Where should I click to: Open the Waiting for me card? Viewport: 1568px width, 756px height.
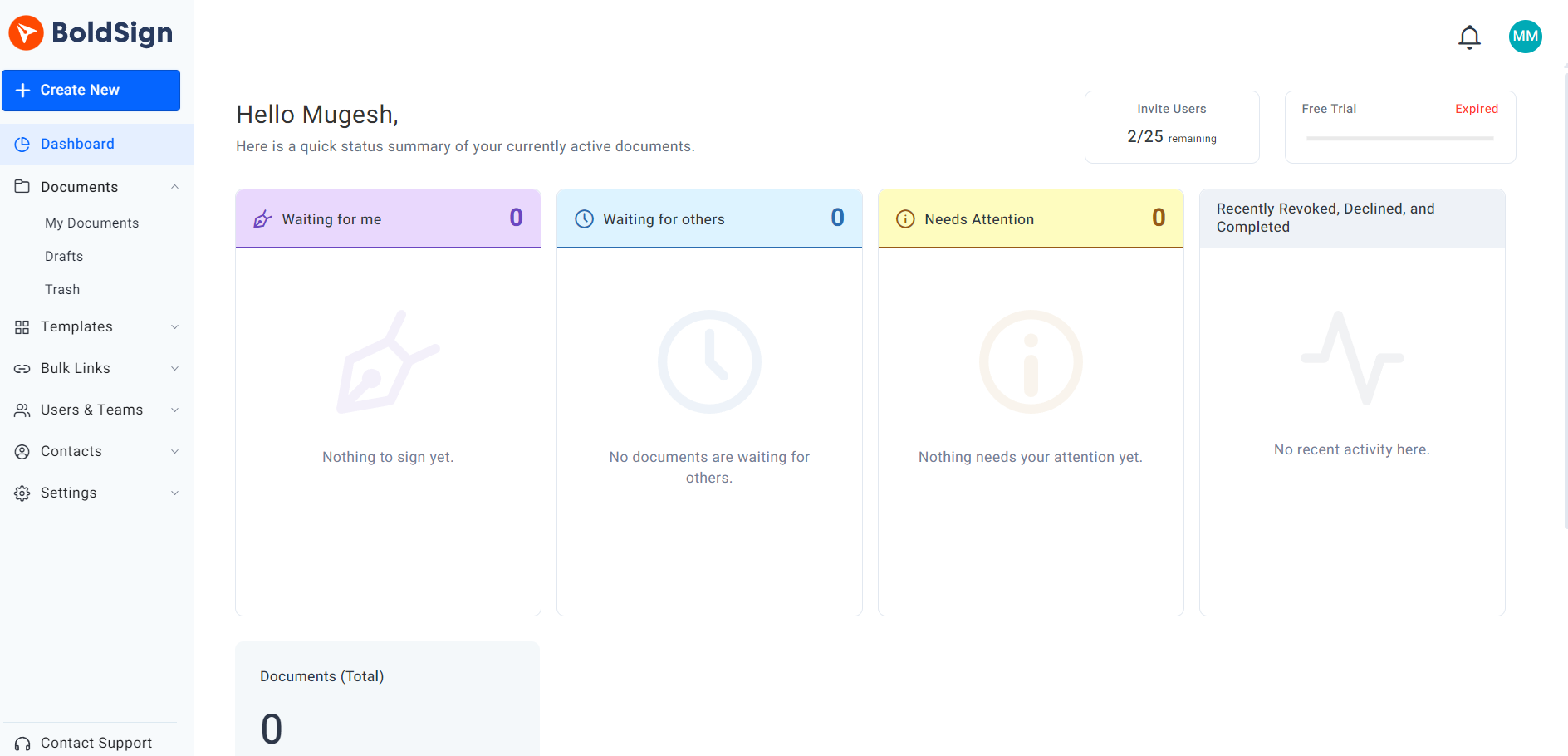pos(388,218)
